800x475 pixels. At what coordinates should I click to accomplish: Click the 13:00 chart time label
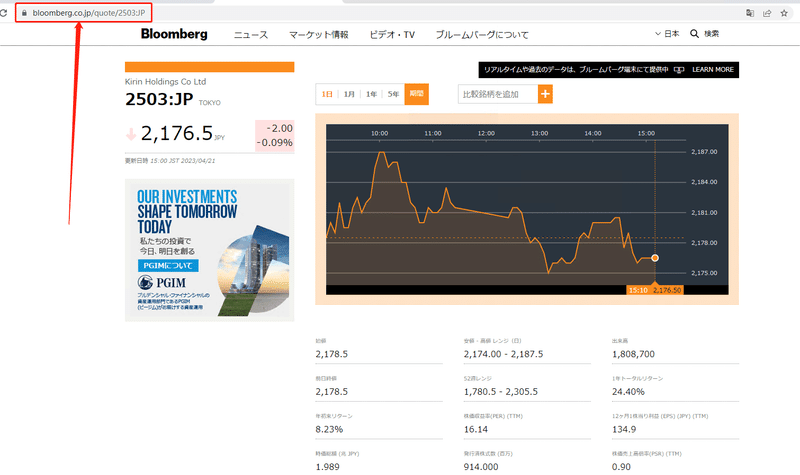click(x=540, y=133)
